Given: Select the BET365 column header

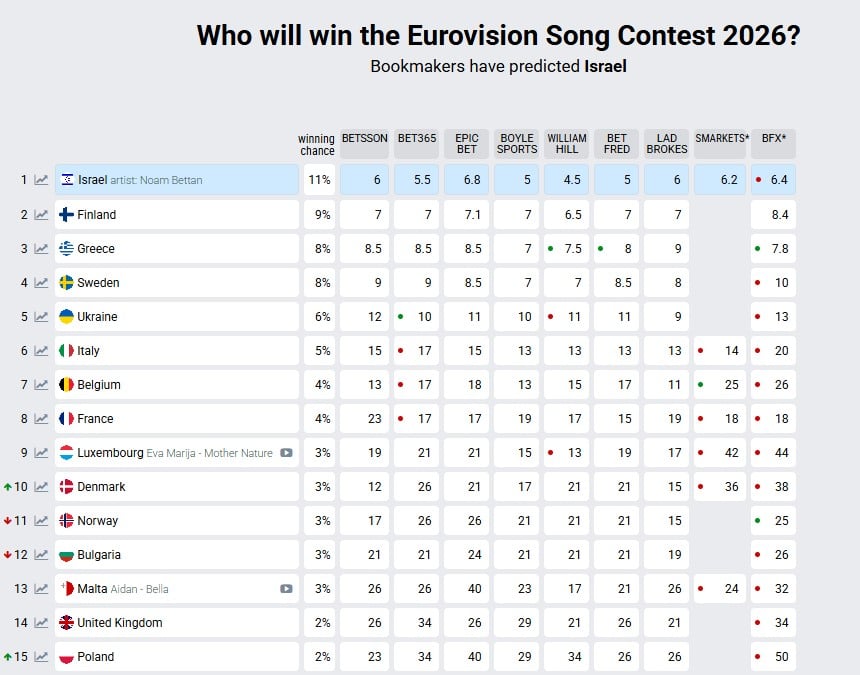Looking at the screenshot, I should [x=416, y=139].
